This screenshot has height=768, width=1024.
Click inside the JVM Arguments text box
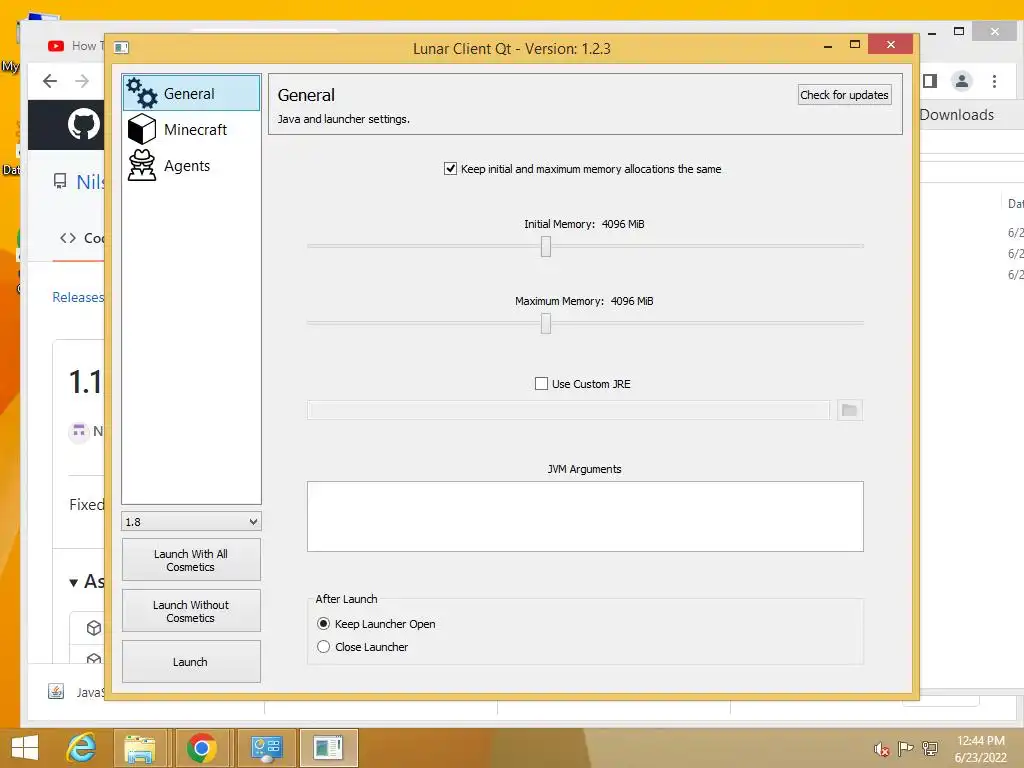coord(585,517)
